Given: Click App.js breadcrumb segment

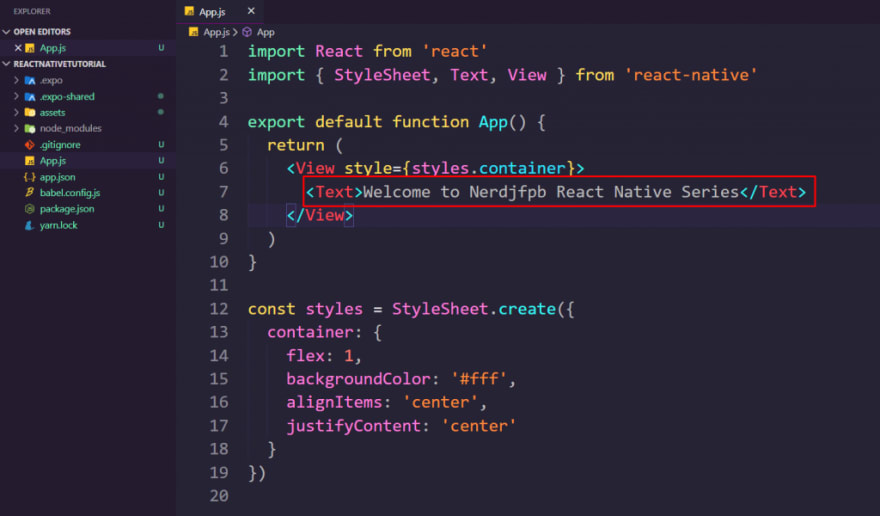Looking at the screenshot, I should [x=217, y=32].
